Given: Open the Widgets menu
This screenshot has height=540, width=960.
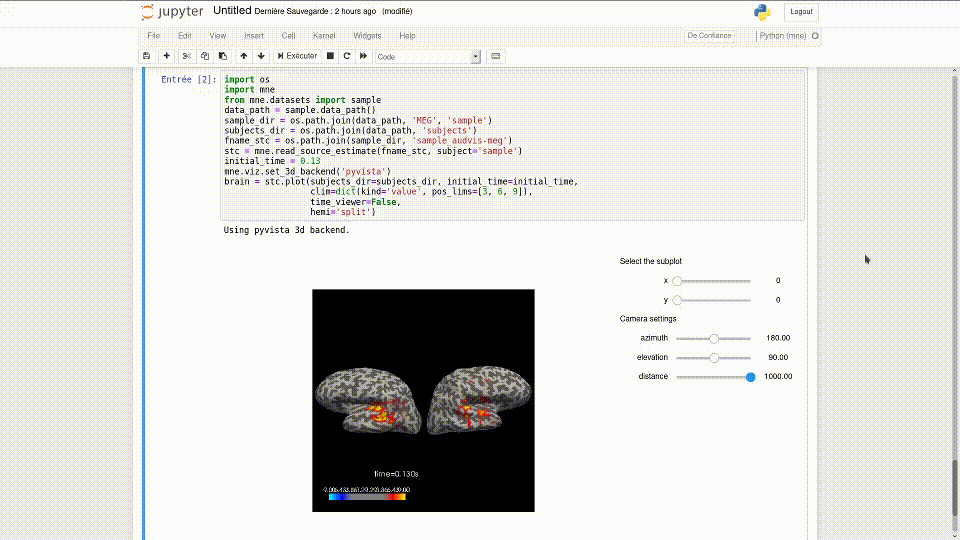Looking at the screenshot, I should pyautogui.click(x=367, y=36).
